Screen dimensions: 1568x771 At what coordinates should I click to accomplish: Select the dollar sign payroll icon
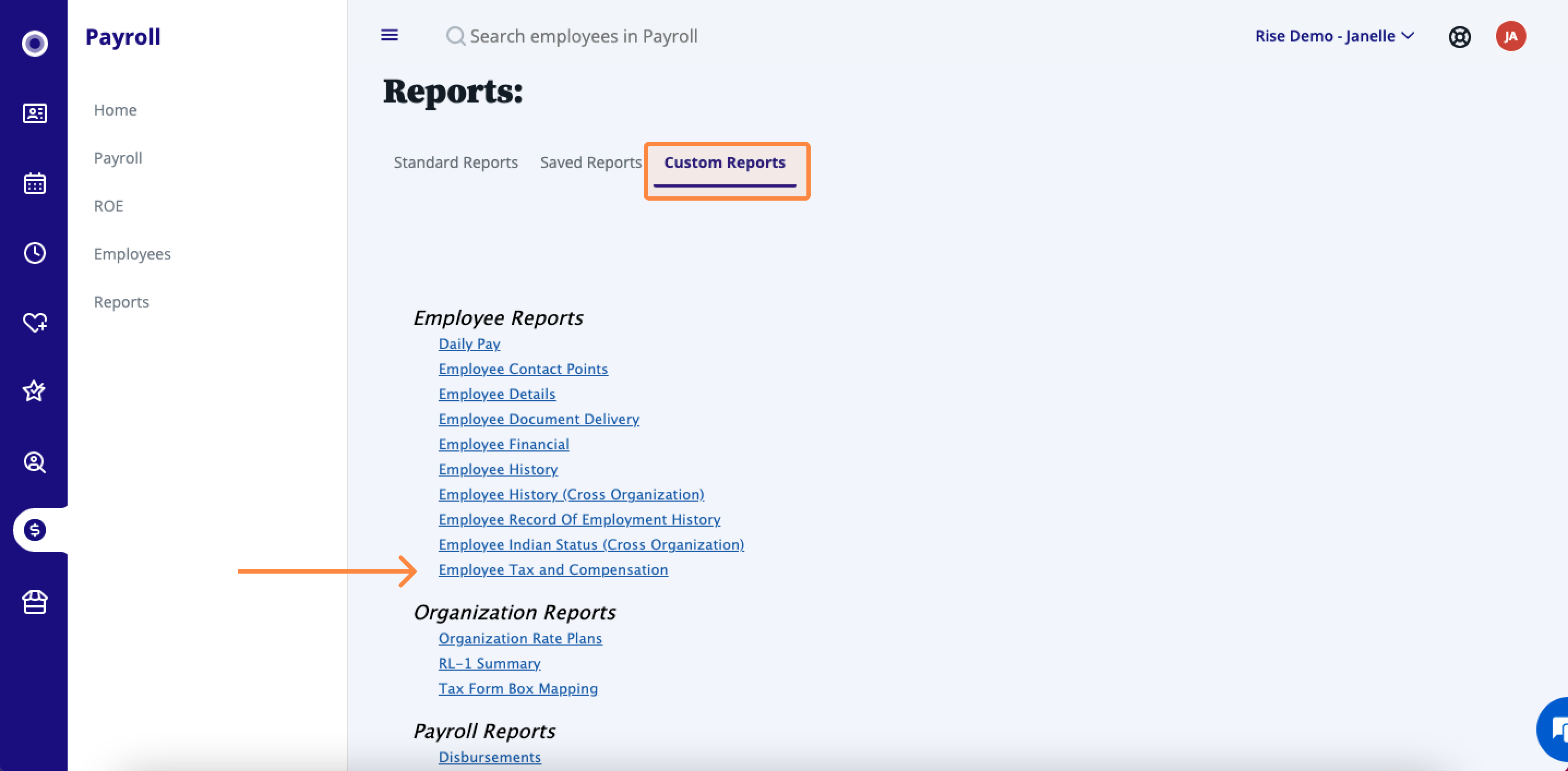pyautogui.click(x=35, y=530)
